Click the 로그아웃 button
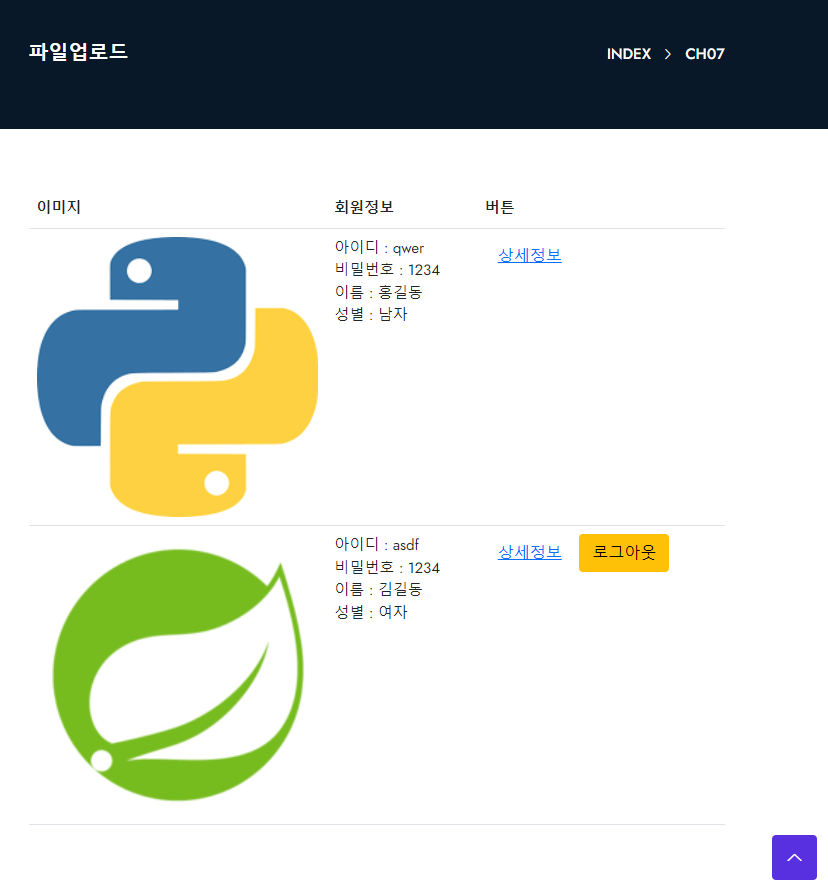Viewport: 828px width, 895px height. point(623,553)
